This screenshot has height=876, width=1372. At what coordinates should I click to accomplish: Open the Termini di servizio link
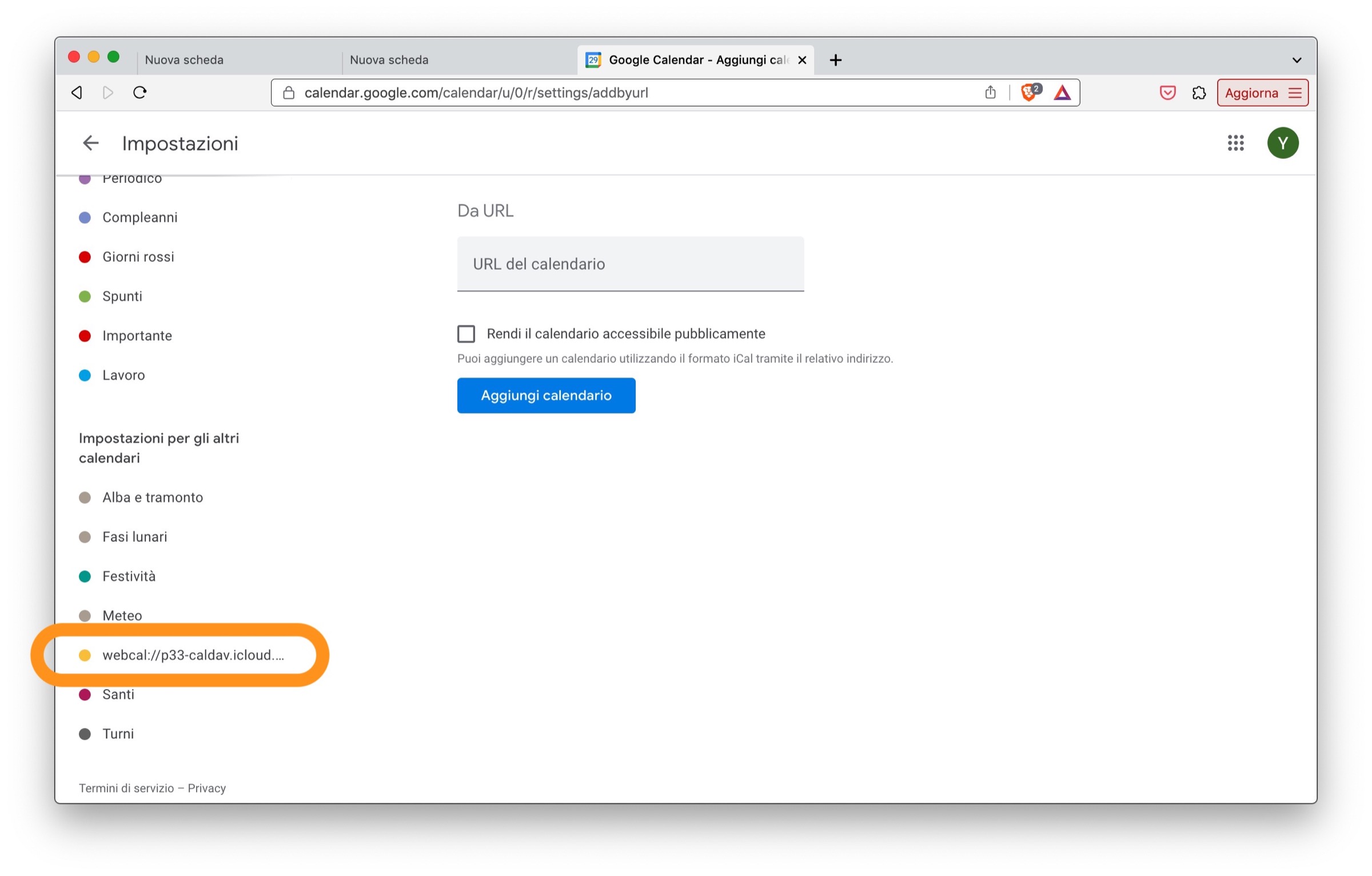point(126,788)
